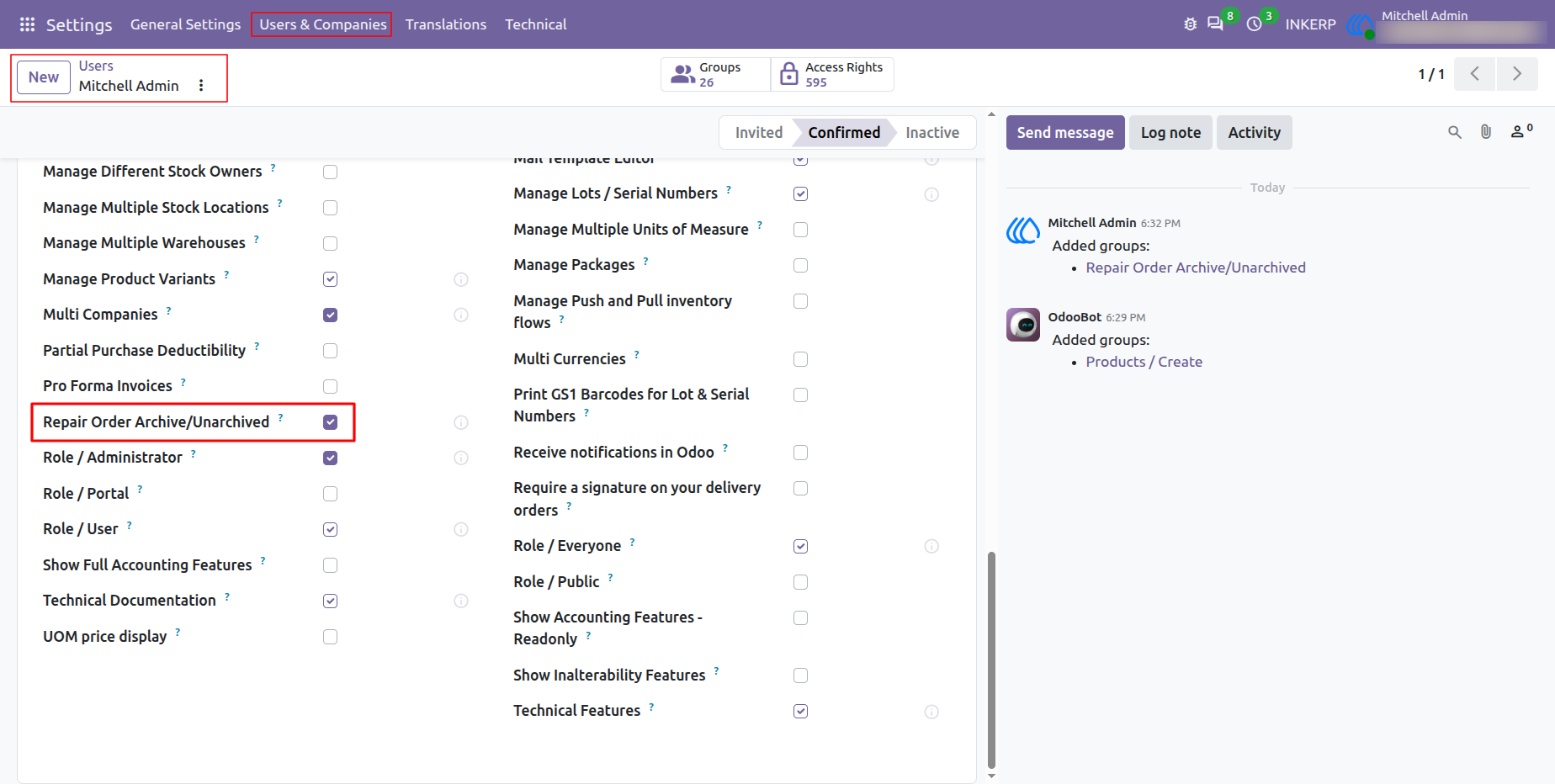Toggle Role / Portal checkbox

[330, 494]
